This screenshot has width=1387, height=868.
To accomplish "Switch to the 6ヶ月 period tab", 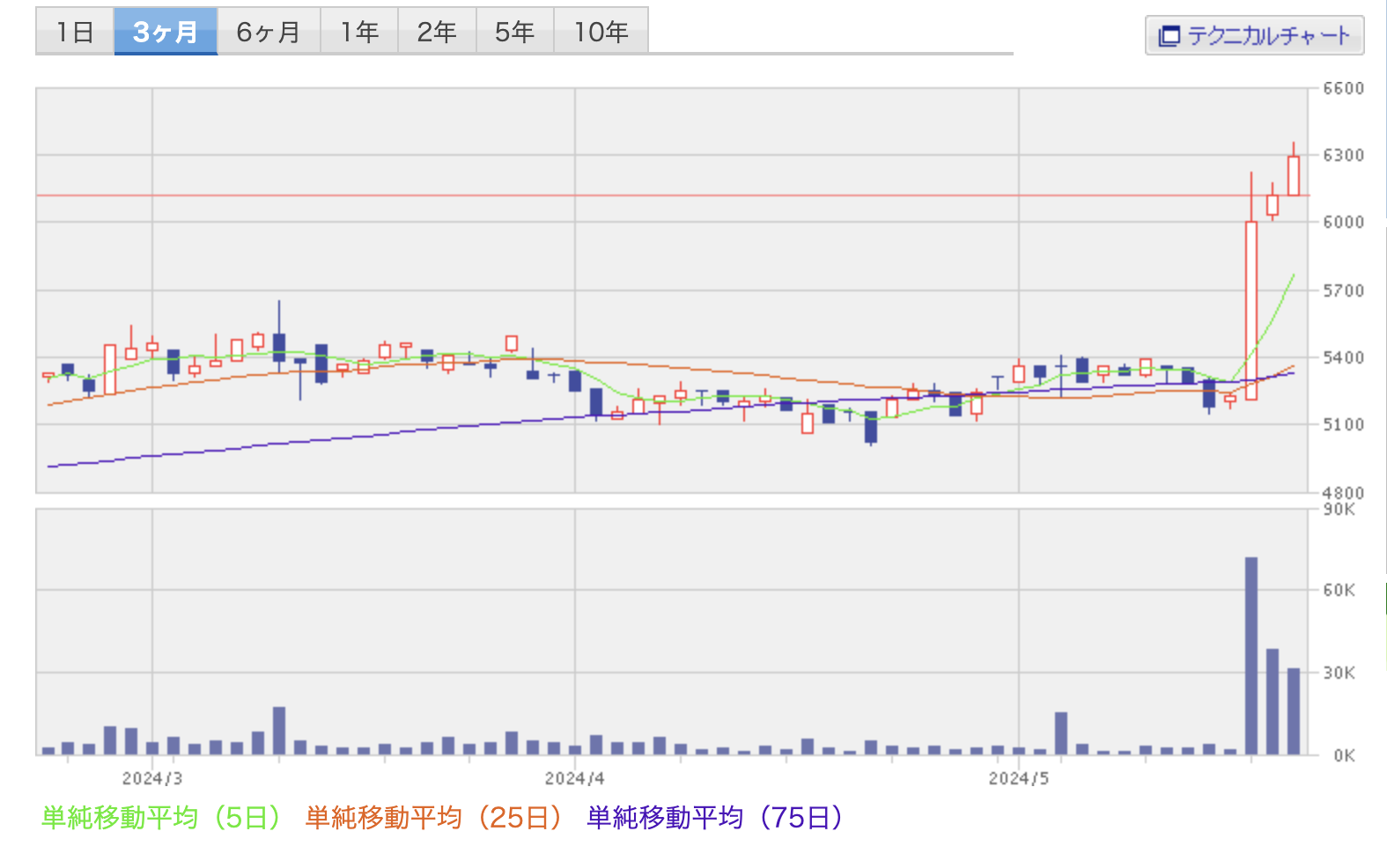I will click(269, 32).
